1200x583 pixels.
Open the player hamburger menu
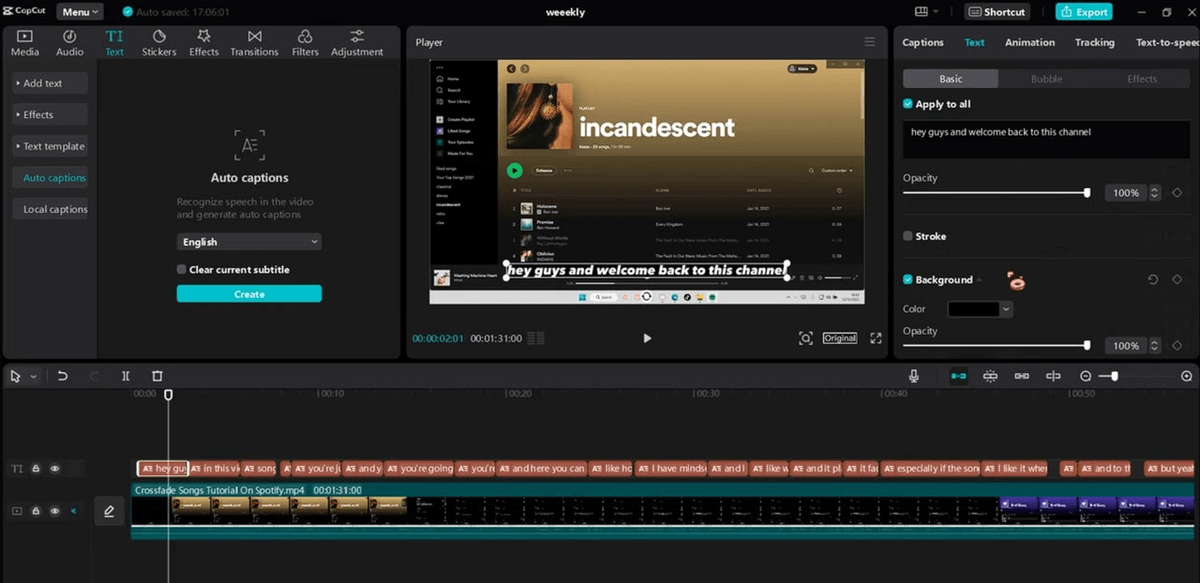870,42
